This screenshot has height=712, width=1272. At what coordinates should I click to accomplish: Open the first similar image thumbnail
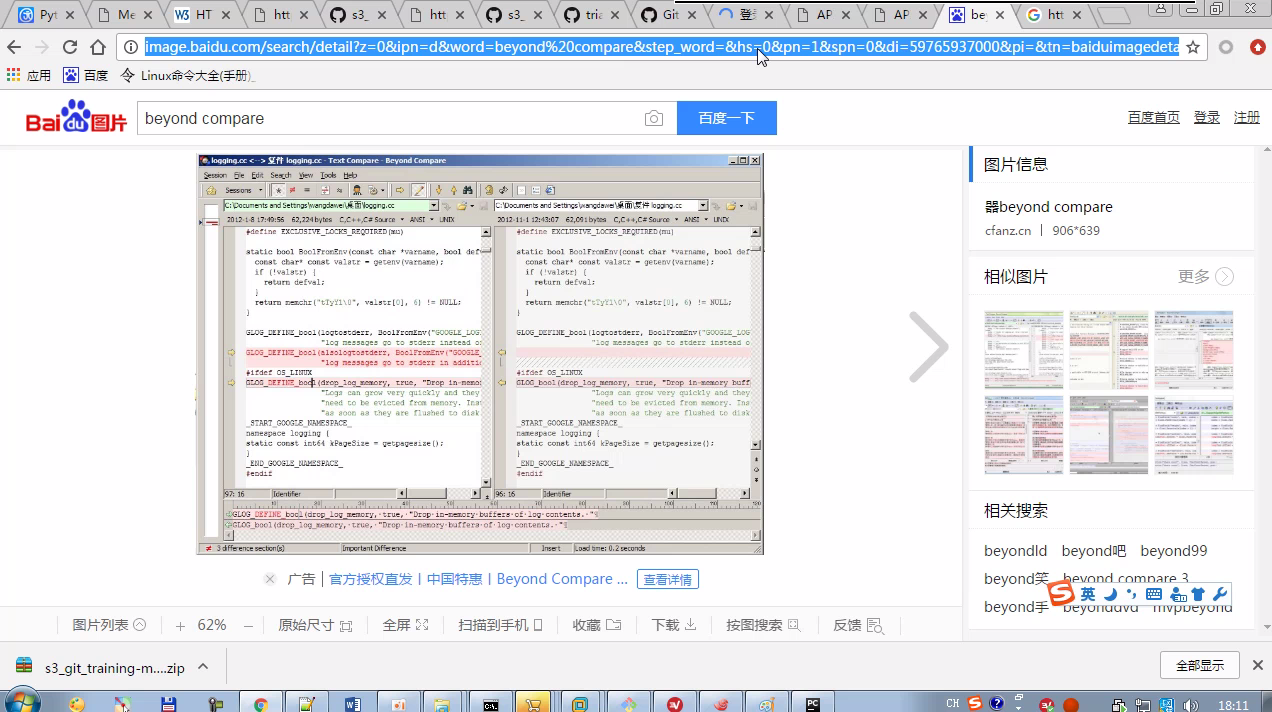[1024, 349]
